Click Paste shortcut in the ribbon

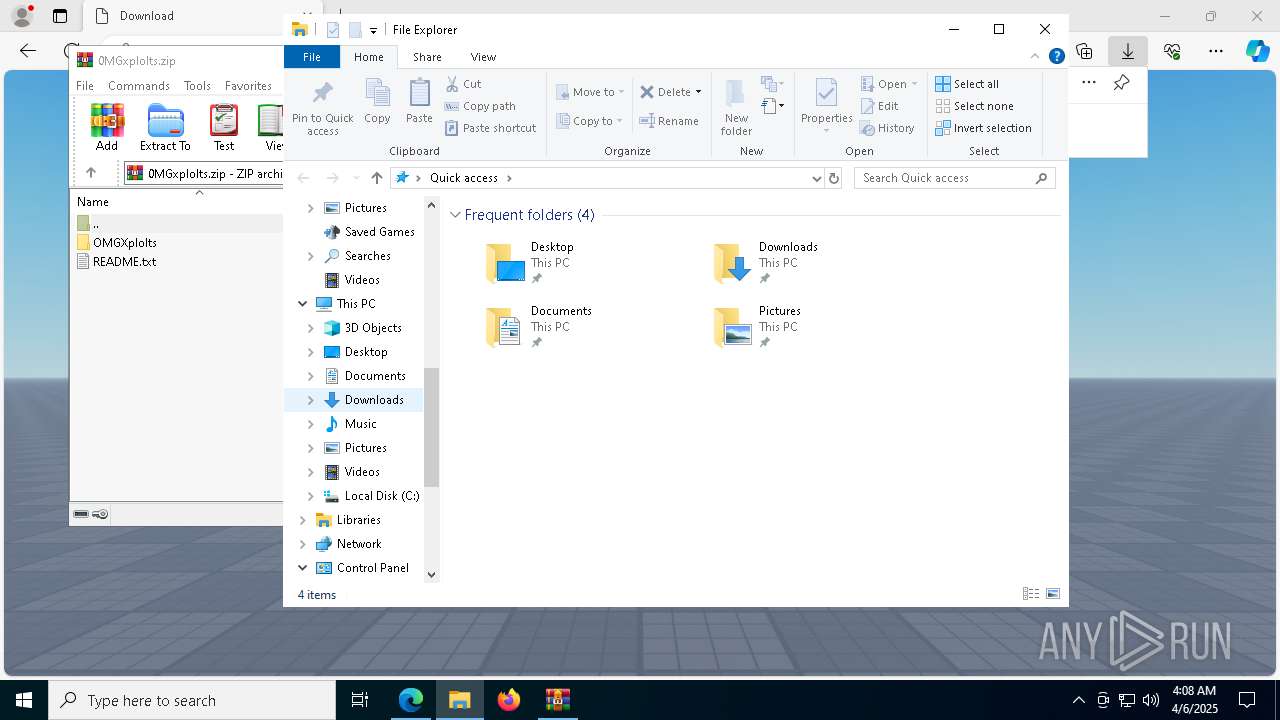[x=490, y=128]
